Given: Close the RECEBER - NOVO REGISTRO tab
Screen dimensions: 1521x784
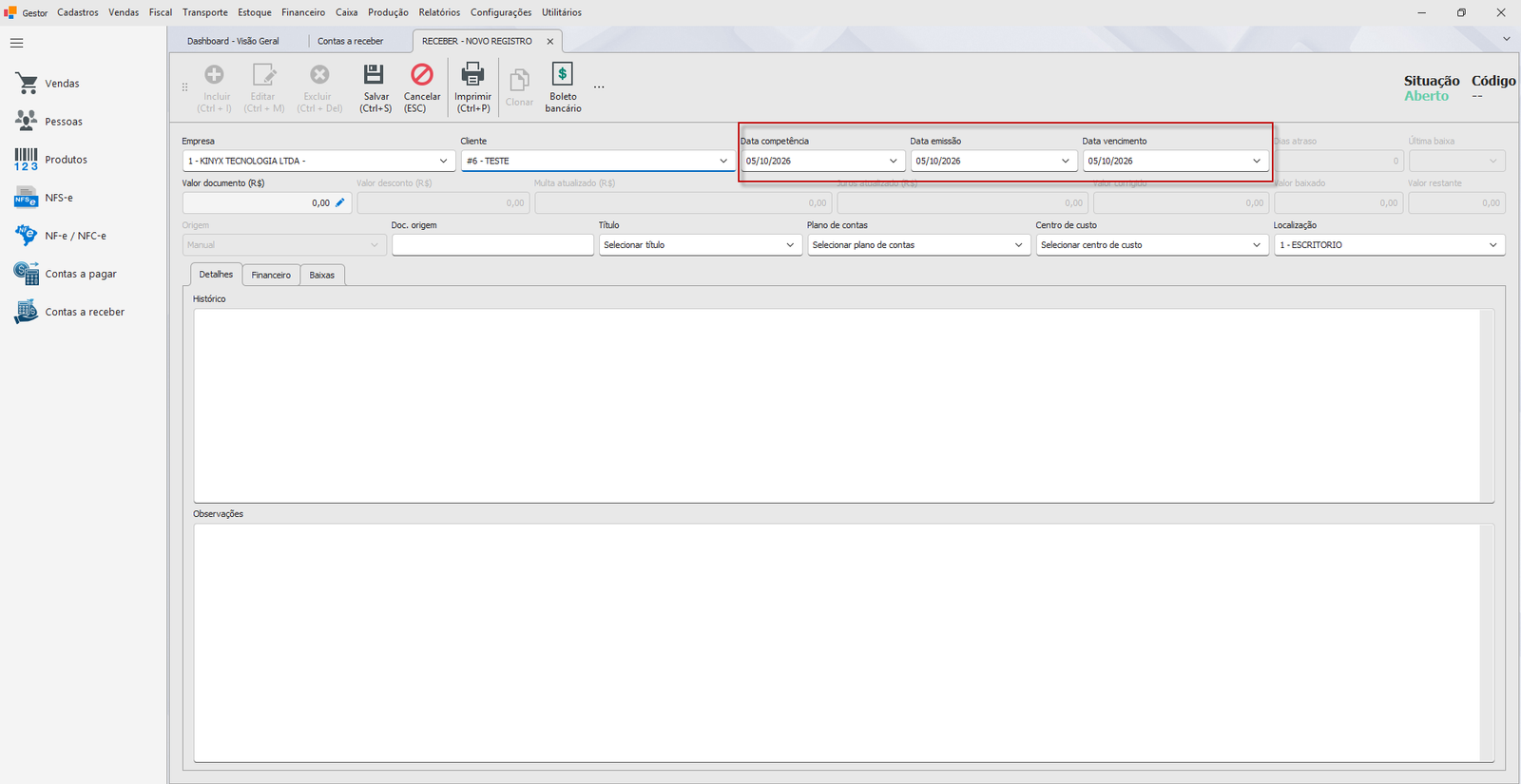Looking at the screenshot, I should tap(549, 42).
